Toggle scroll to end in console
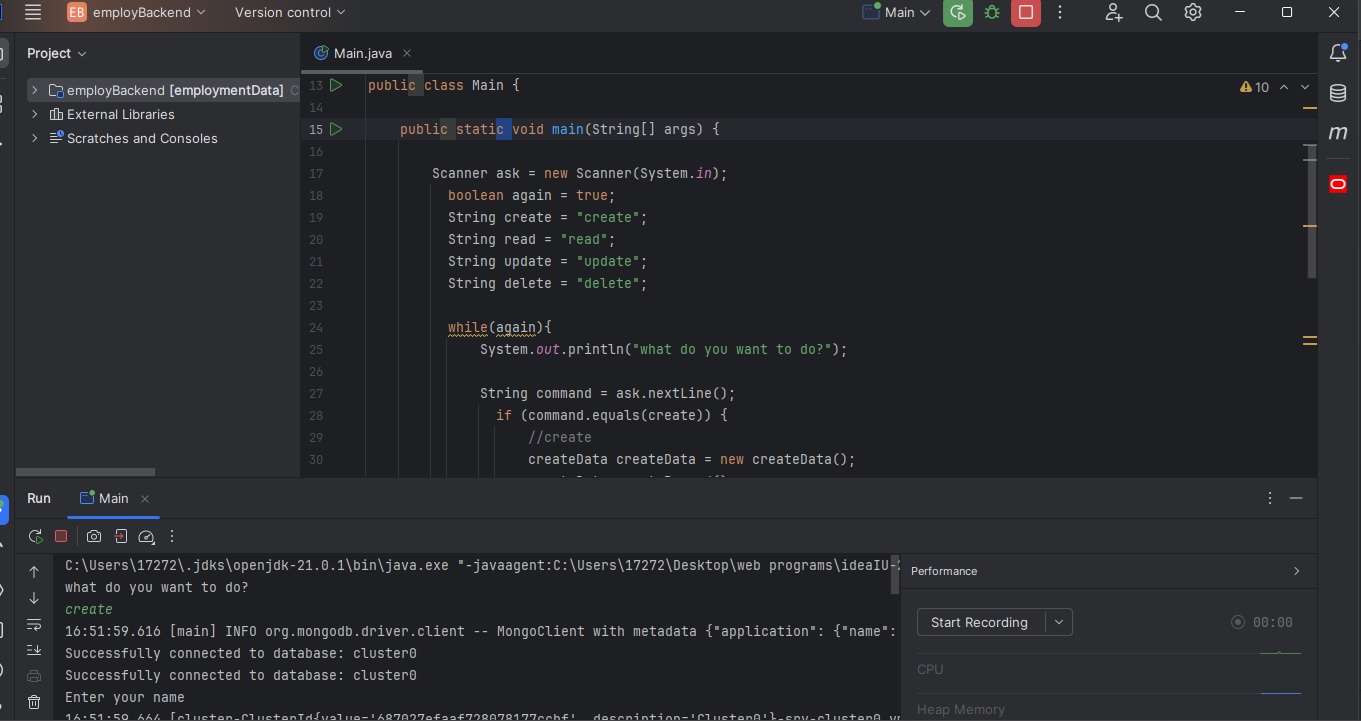 point(34,650)
